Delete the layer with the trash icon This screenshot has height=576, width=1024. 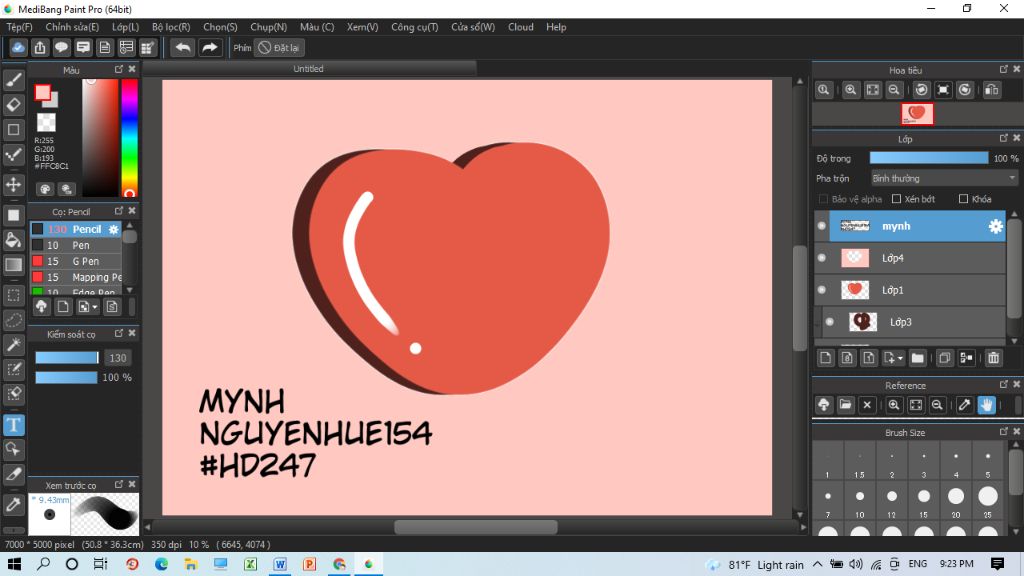click(x=993, y=358)
